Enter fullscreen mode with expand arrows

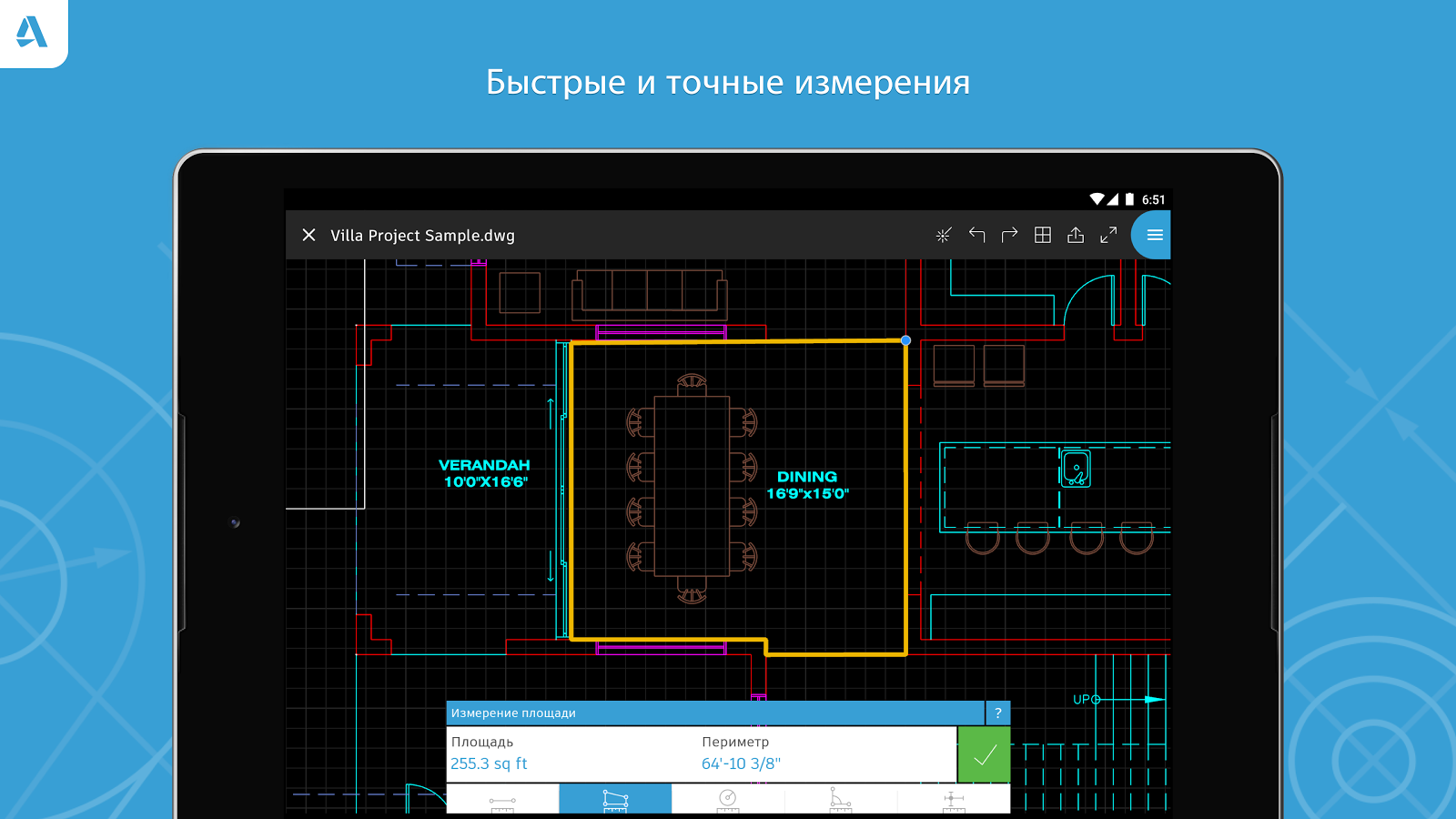pos(1108,235)
